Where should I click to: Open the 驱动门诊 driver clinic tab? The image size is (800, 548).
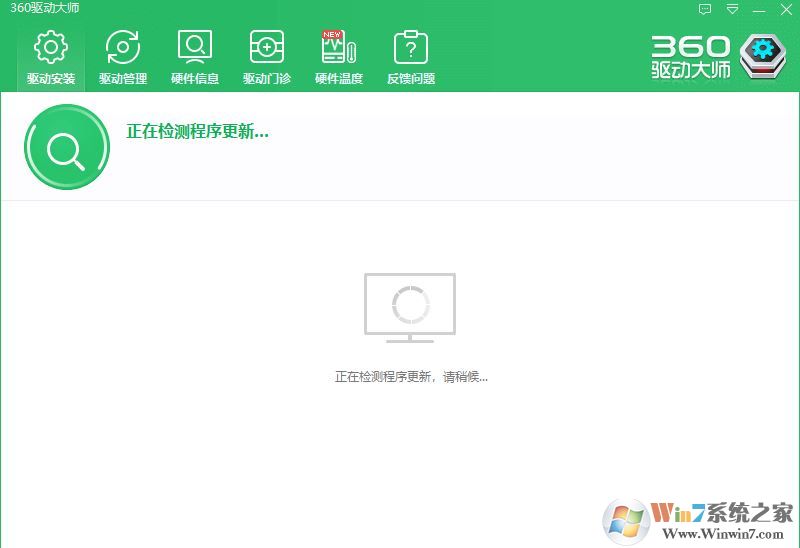click(x=267, y=58)
